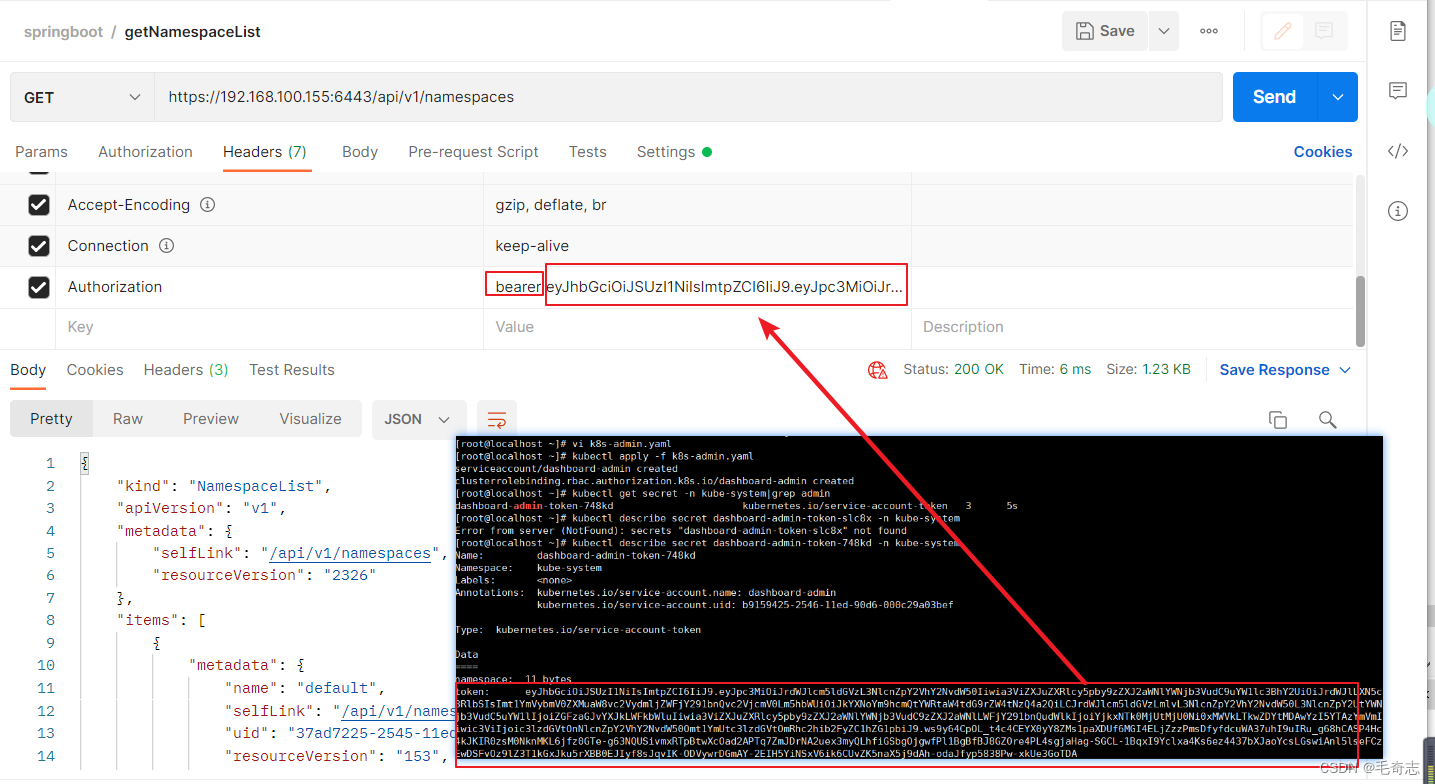Select the Pretty view
The image size is (1435, 784).
tap(51, 419)
